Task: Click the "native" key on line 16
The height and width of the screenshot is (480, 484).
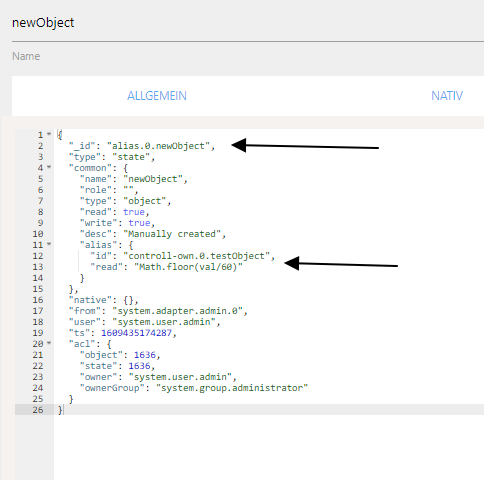Action: pos(90,300)
